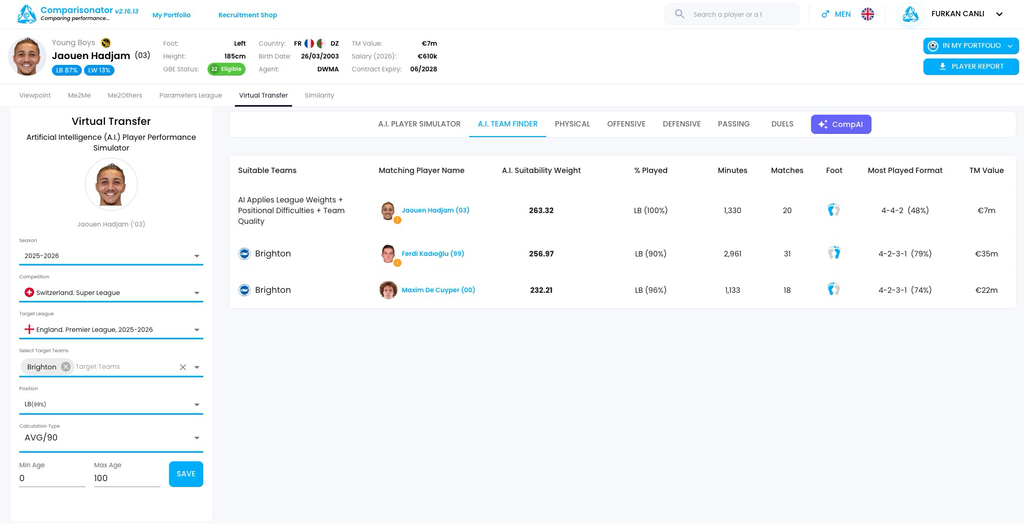Clear all selected target teams
Image resolution: width=1024 pixels, height=529 pixels.
[183, 367]
